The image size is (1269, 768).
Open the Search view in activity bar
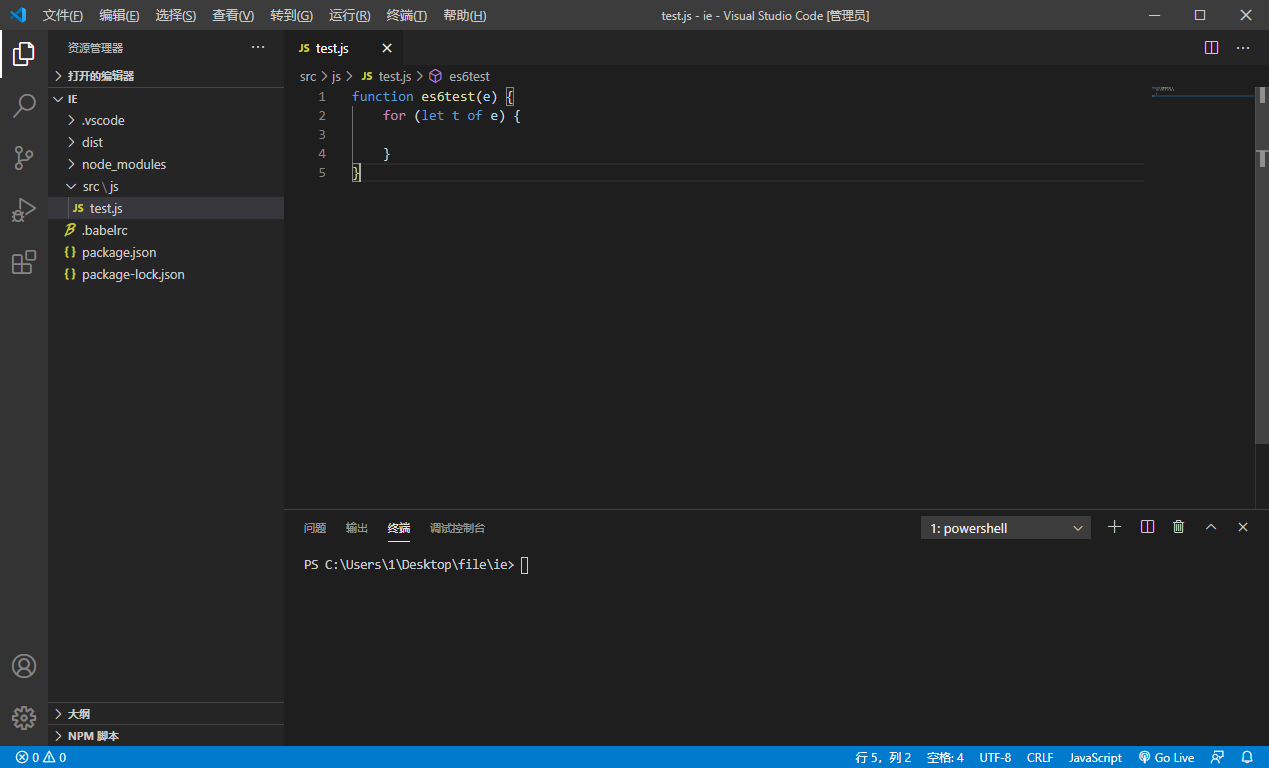click(x=24, y=106)
